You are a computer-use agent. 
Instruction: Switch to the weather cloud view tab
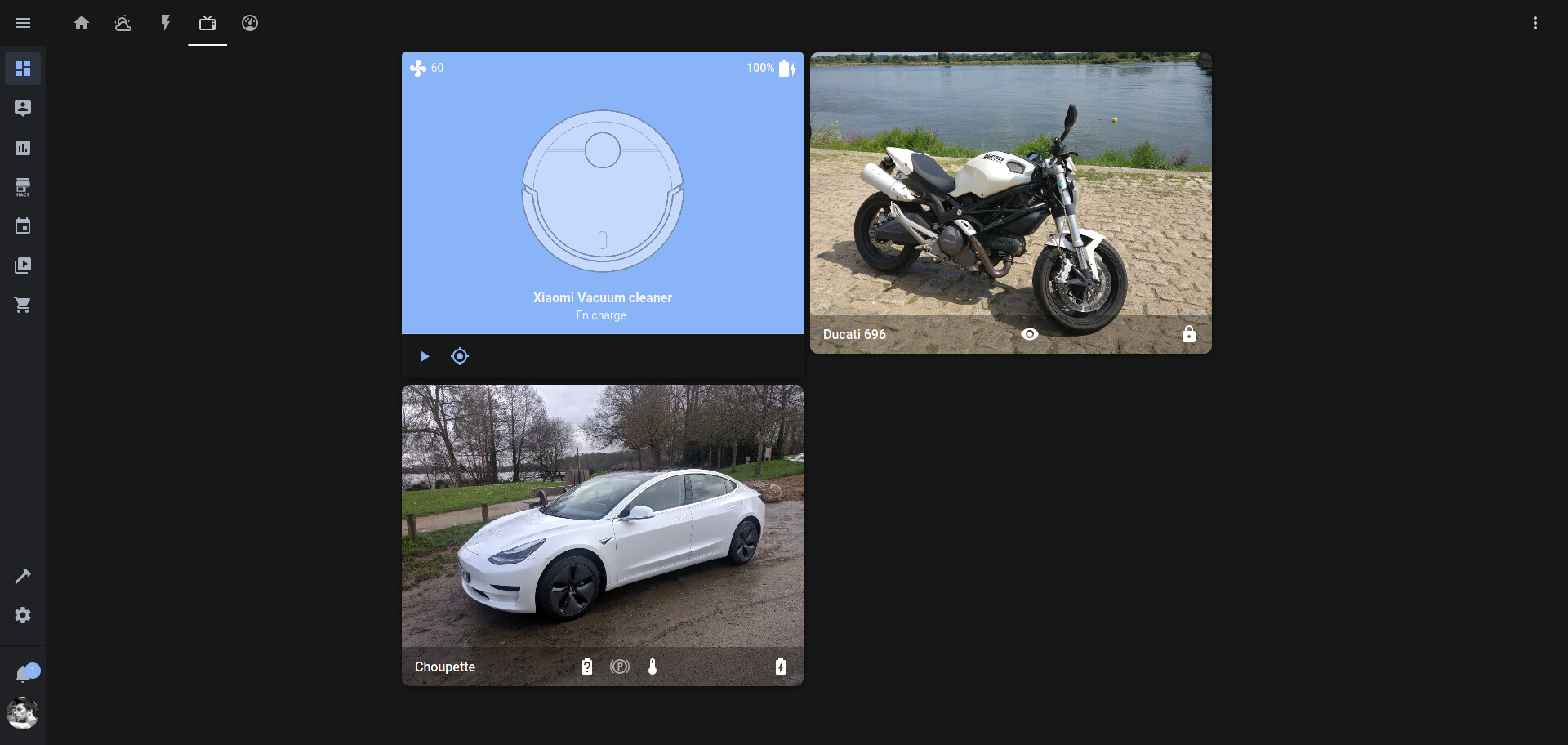pos(123,23)
